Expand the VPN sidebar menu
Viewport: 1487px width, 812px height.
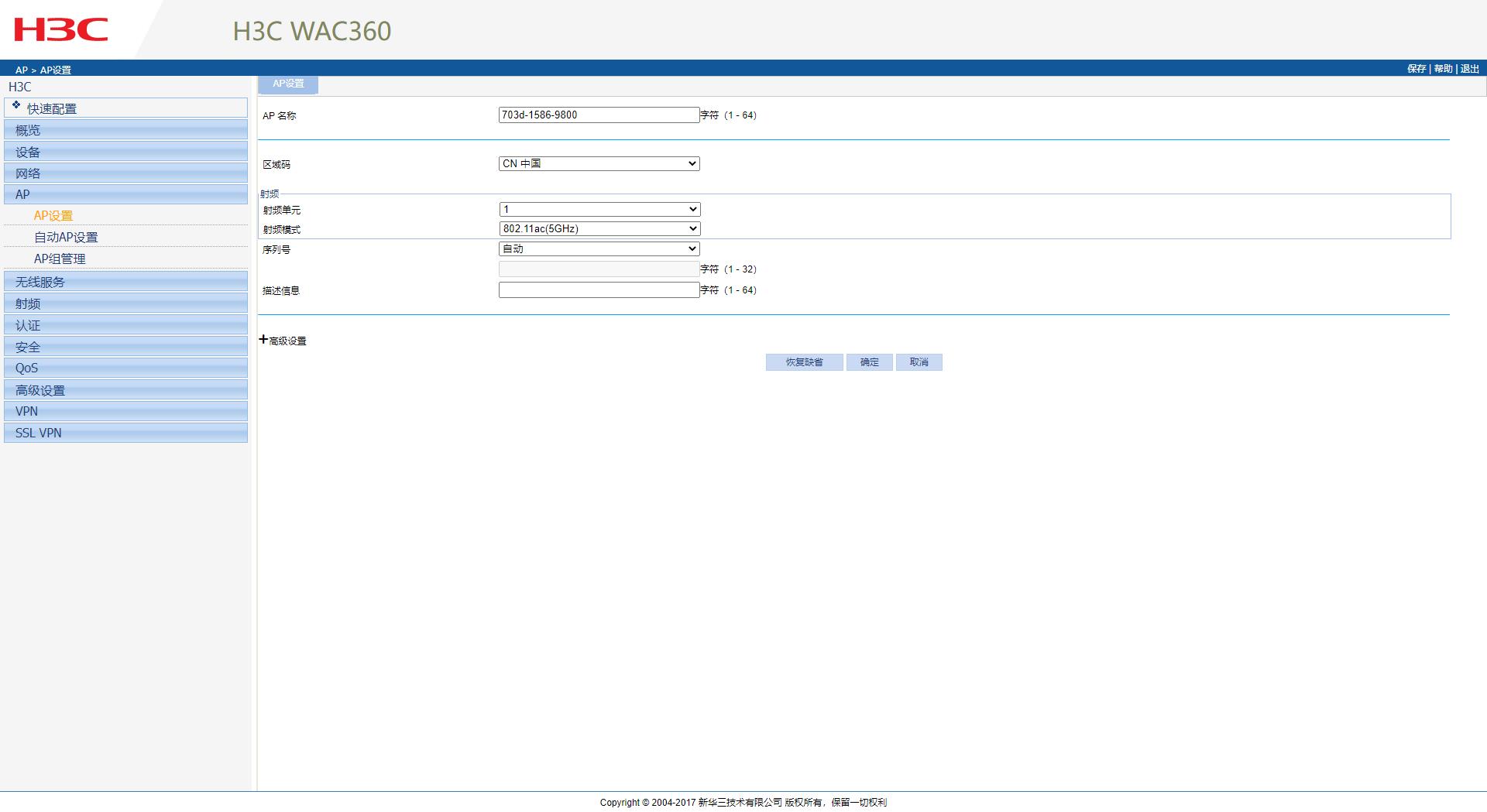pos(125,411)
